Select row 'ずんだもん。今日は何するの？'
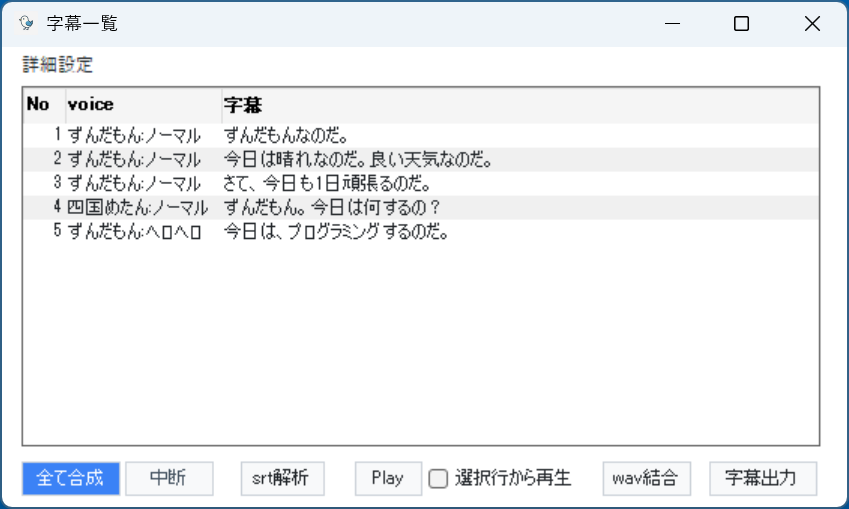This screenshot has height=509, width=849. pyautogui.click(x=421, y=207)
